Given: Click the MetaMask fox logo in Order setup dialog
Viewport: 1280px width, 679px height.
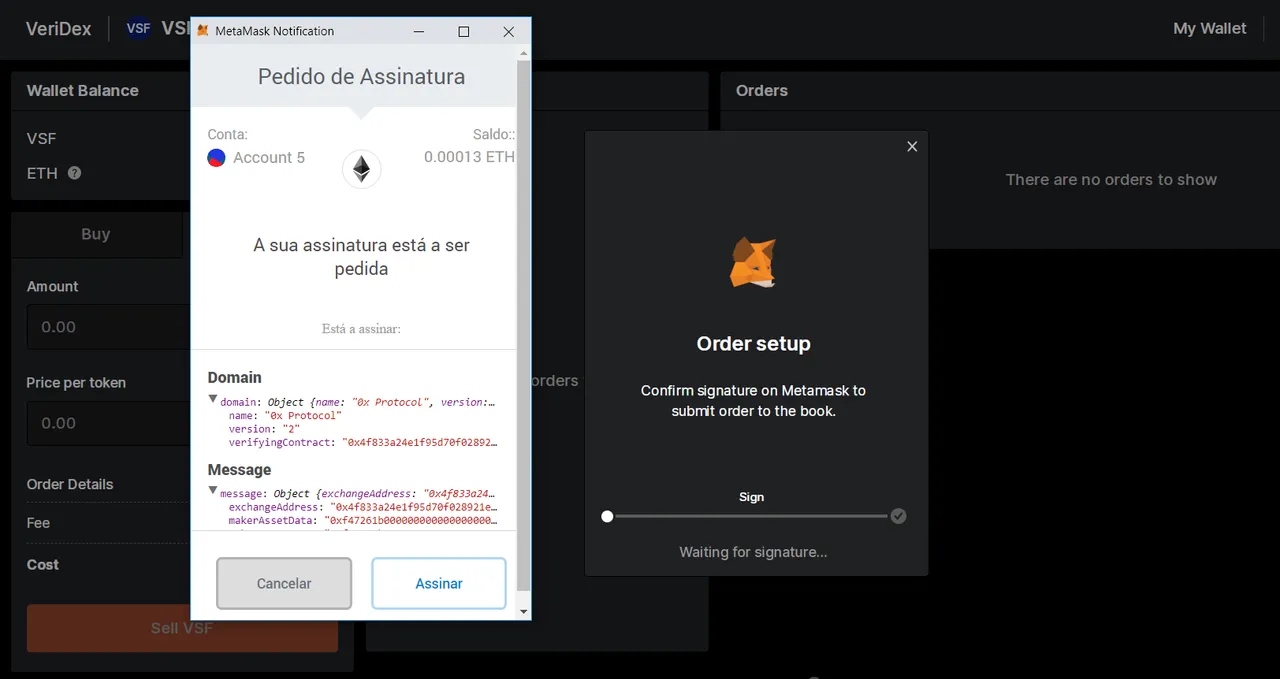Looking at the screenshot, I should tap(754, 263).
